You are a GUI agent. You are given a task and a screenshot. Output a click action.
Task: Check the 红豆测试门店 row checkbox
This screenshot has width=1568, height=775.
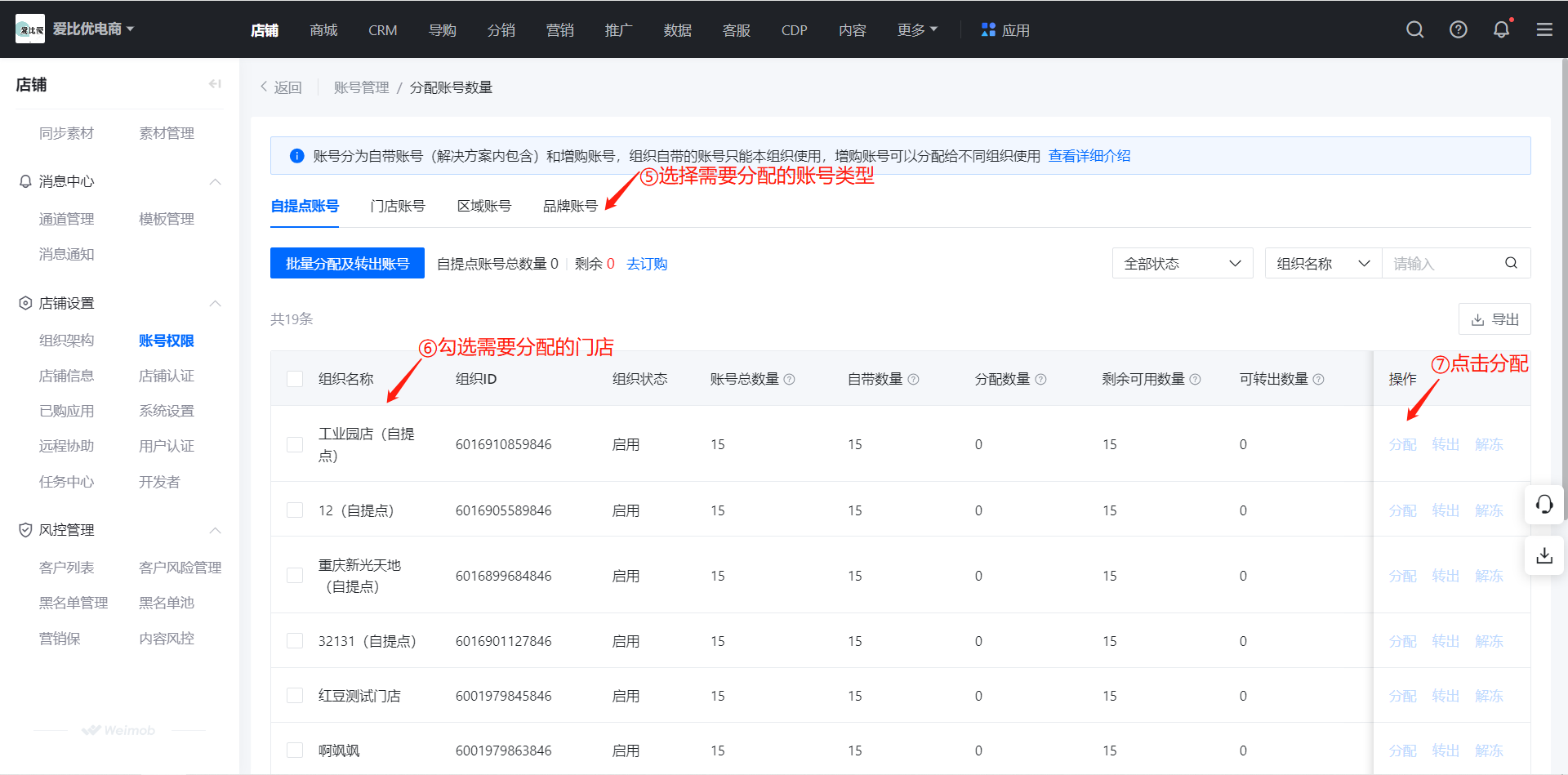[x=295, y=696]
